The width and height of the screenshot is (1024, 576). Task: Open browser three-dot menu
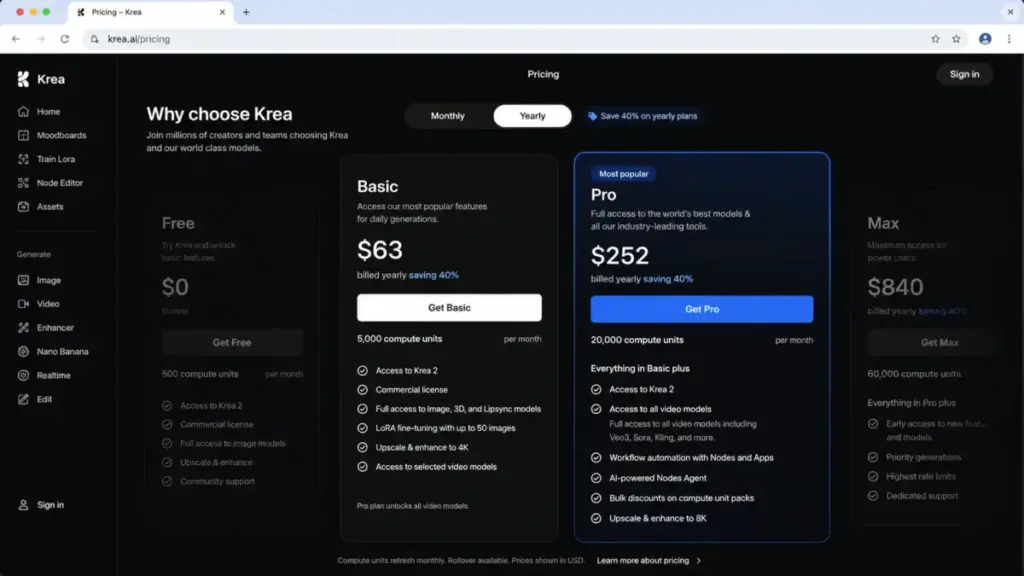coord(1009,39)
